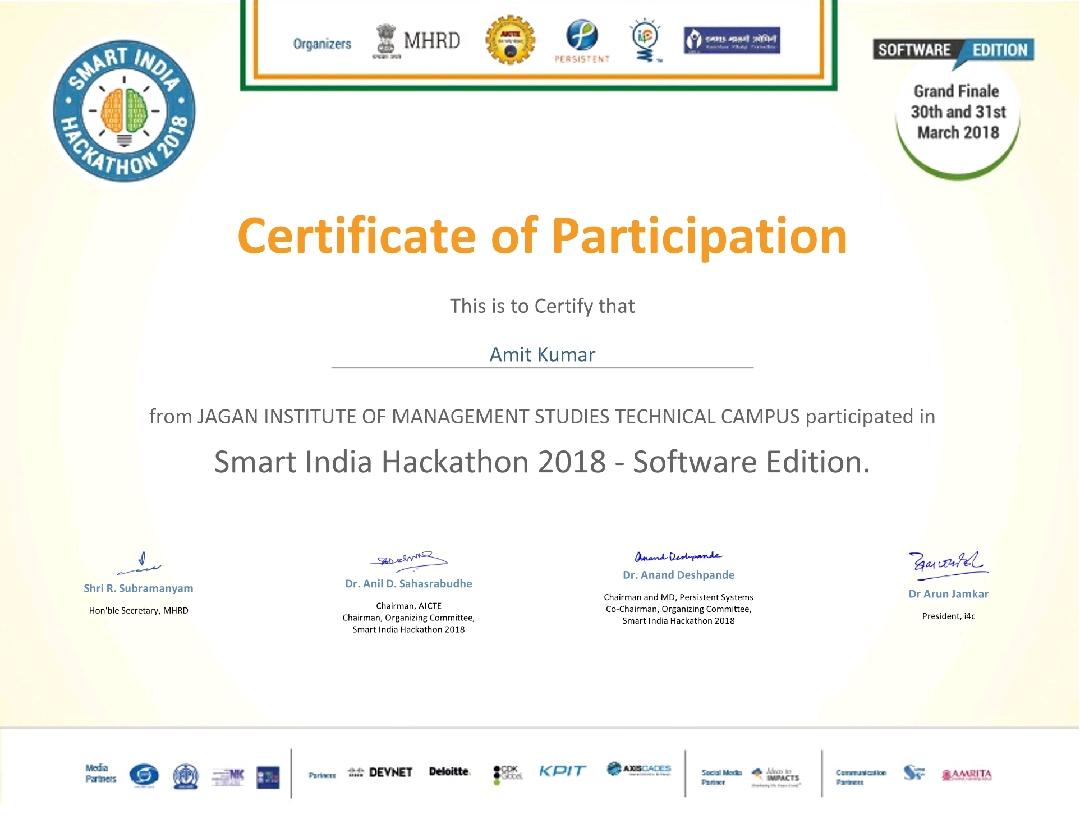
Task: Click the small Partners label before DevNet
Action: (x=322, y=775)
